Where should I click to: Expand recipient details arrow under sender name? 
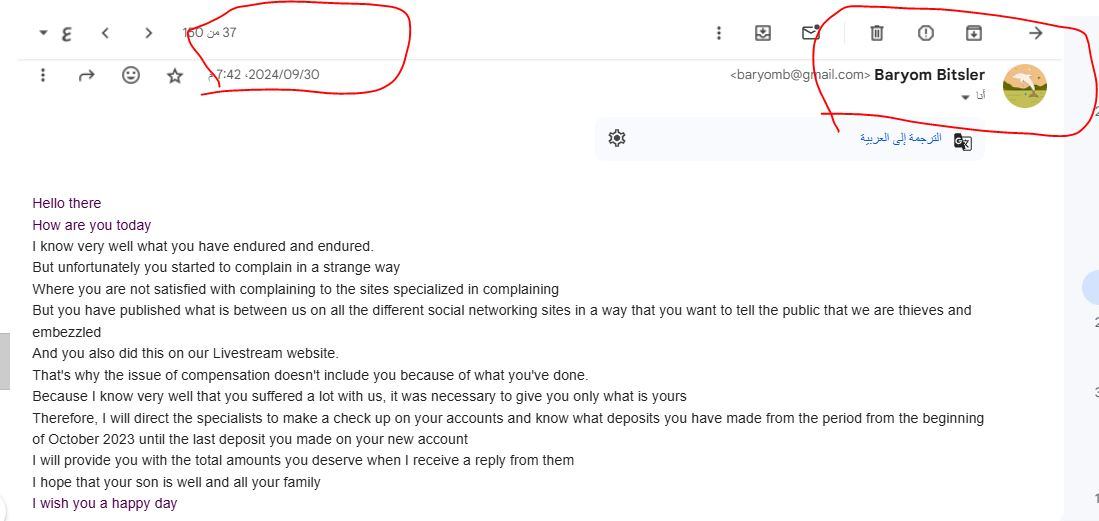965,97
